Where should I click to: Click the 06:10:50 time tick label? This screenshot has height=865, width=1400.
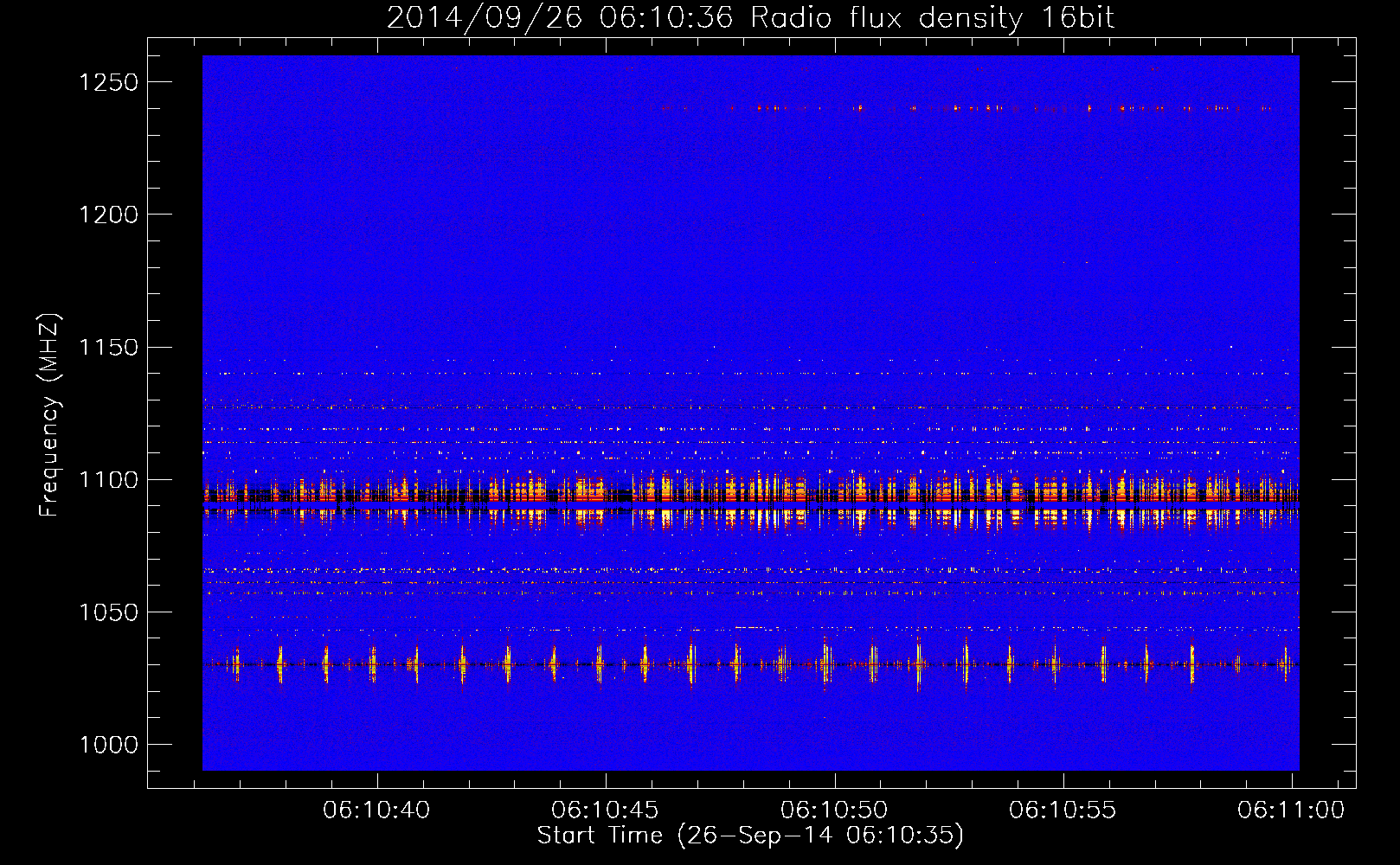point(834,811)
